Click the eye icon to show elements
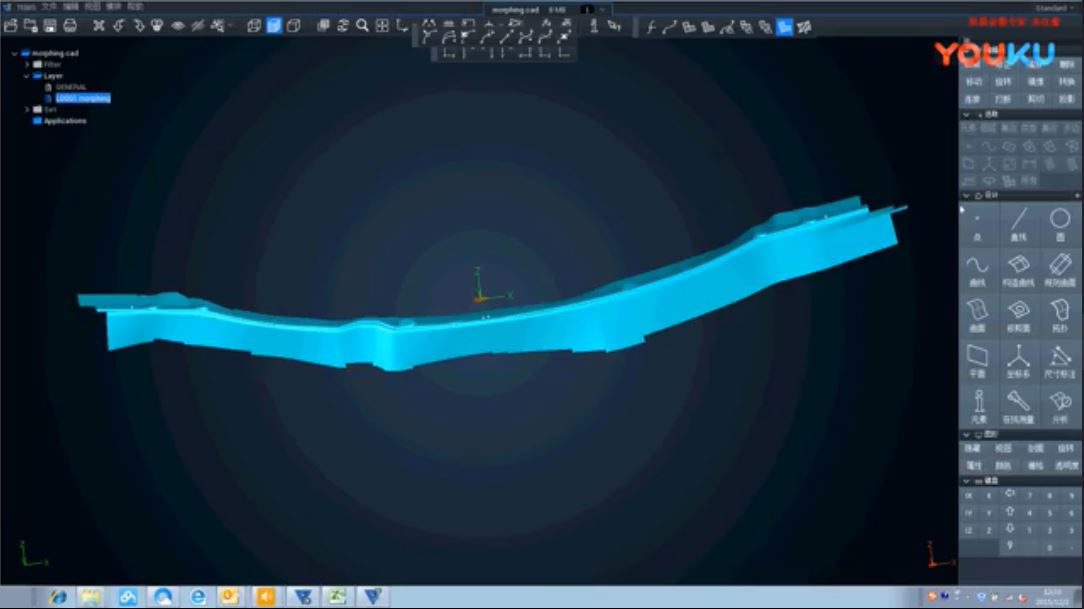Screen dimensions: 1084x609 tap(178, 26)
